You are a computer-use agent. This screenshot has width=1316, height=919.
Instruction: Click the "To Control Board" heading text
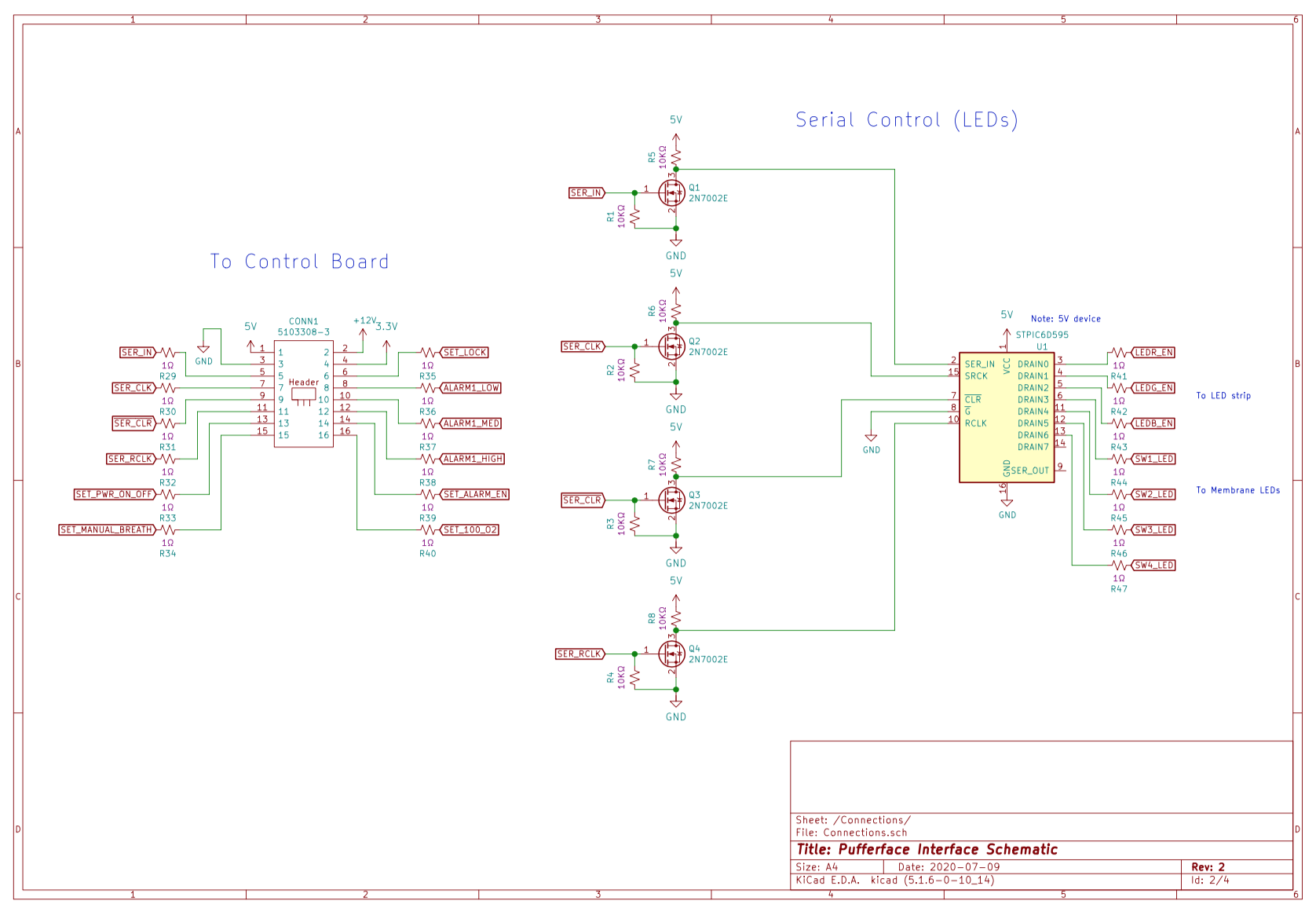[x=299, y=262]
